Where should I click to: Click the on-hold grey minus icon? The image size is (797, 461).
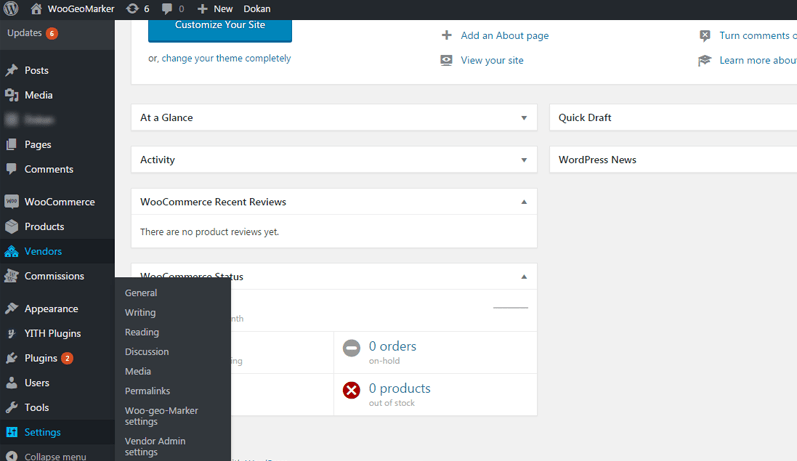(351, 348)
